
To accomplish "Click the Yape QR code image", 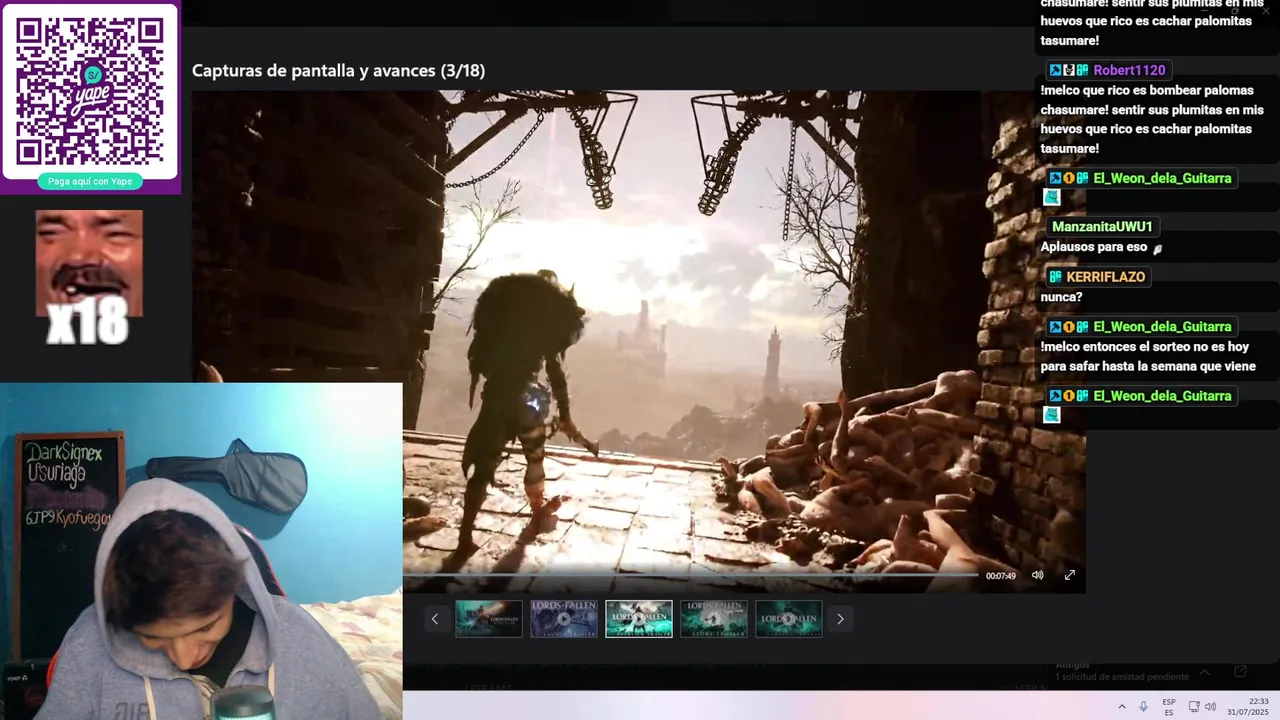I will pyautogui.click(x=90, y=91).
